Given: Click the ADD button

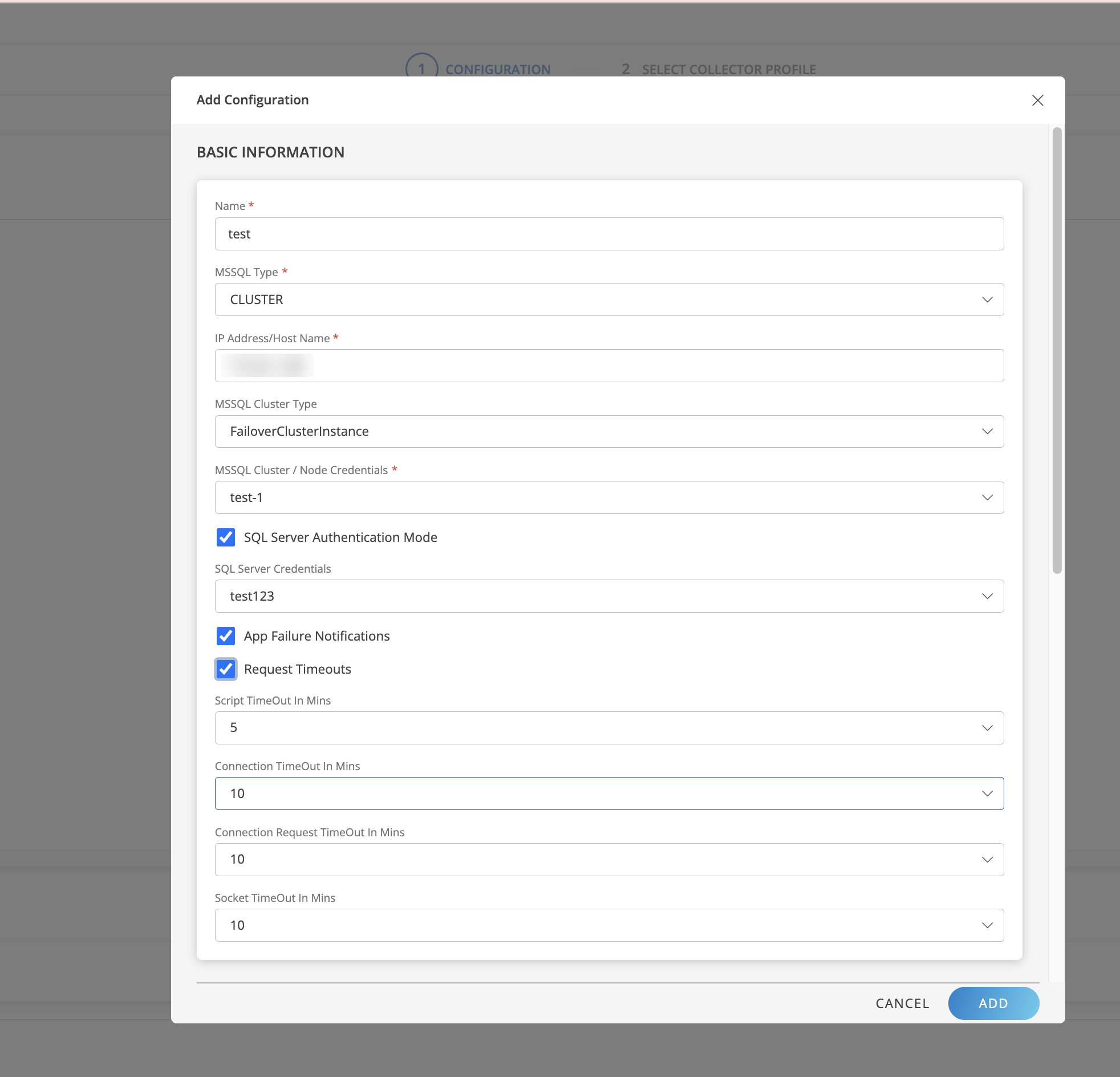Looking at the screenshot, I should 993,1003.
